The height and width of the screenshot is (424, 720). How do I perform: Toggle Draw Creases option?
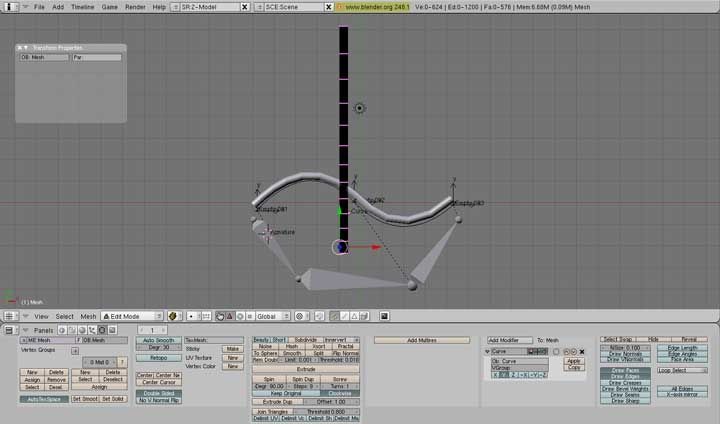pos(625,383)
